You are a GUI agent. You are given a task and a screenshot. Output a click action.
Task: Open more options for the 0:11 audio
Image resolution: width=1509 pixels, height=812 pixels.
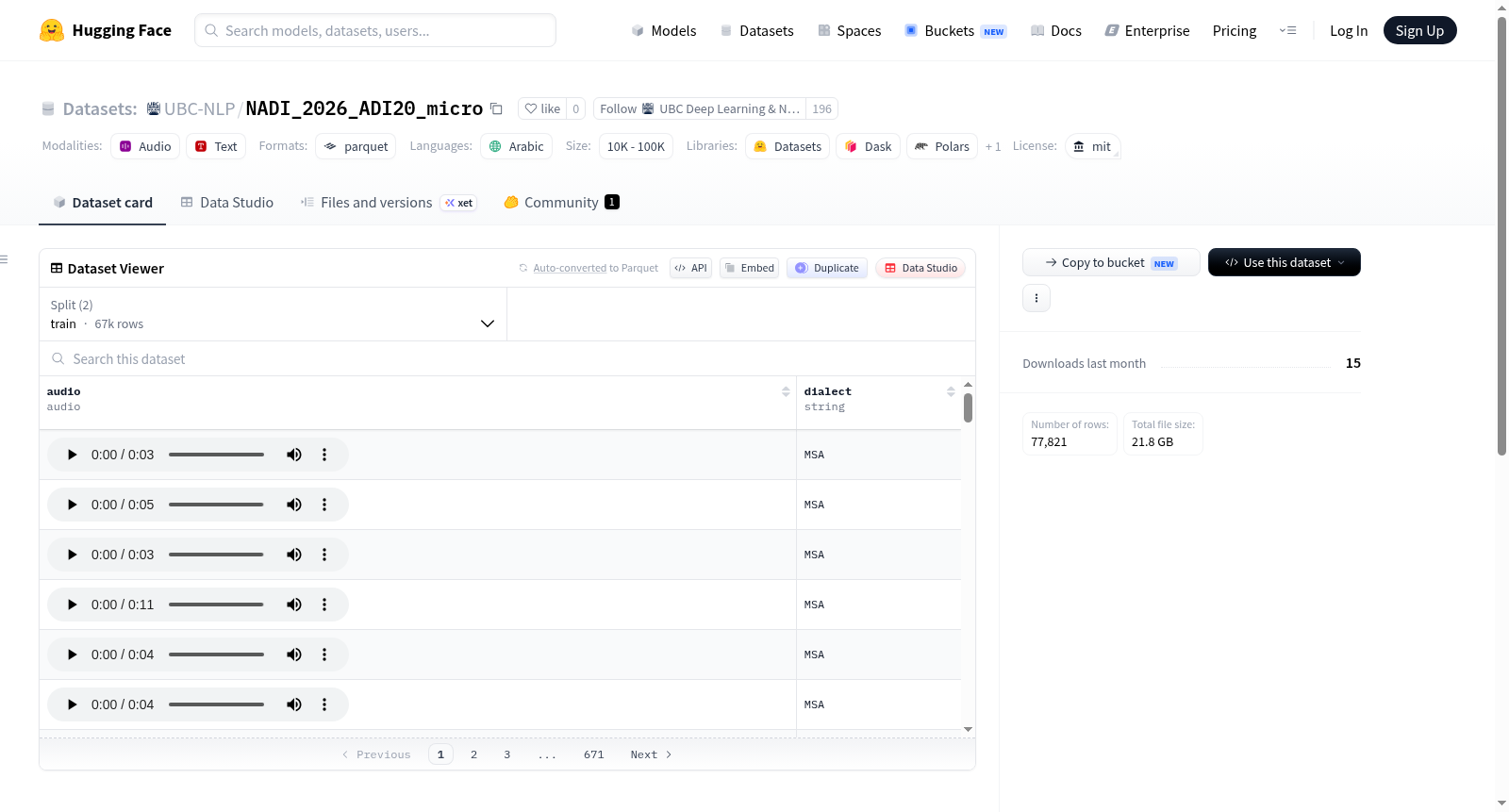(324, 605)
